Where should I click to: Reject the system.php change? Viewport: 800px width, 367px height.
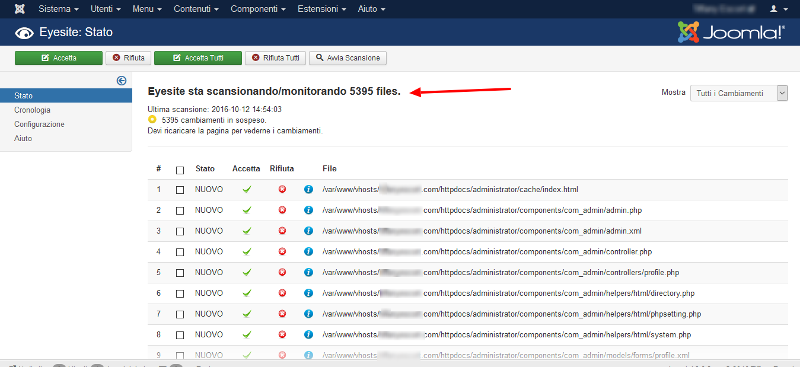click(x=282, y=335)
